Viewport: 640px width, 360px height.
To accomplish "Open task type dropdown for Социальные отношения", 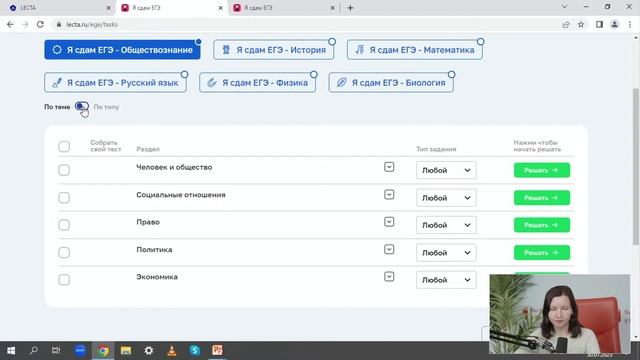I will (446, 198).
